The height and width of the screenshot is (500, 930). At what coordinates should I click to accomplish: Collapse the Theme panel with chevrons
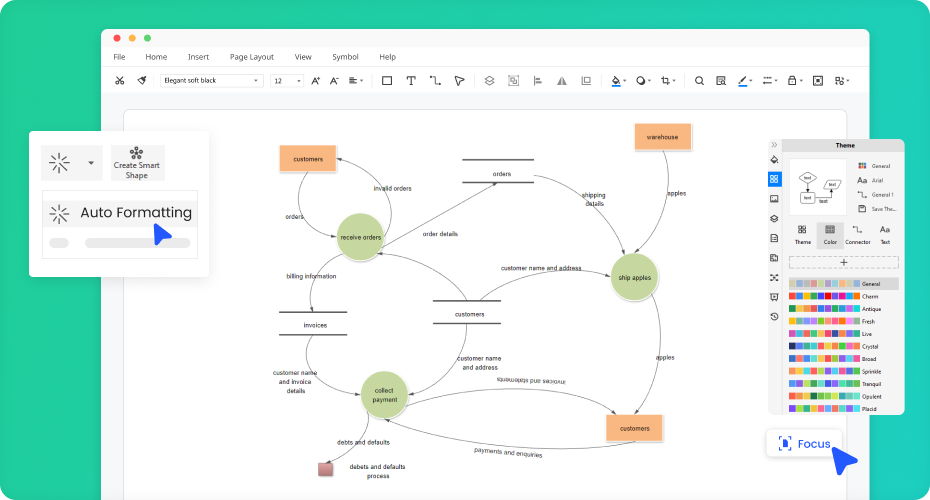(x=774, y=145)
